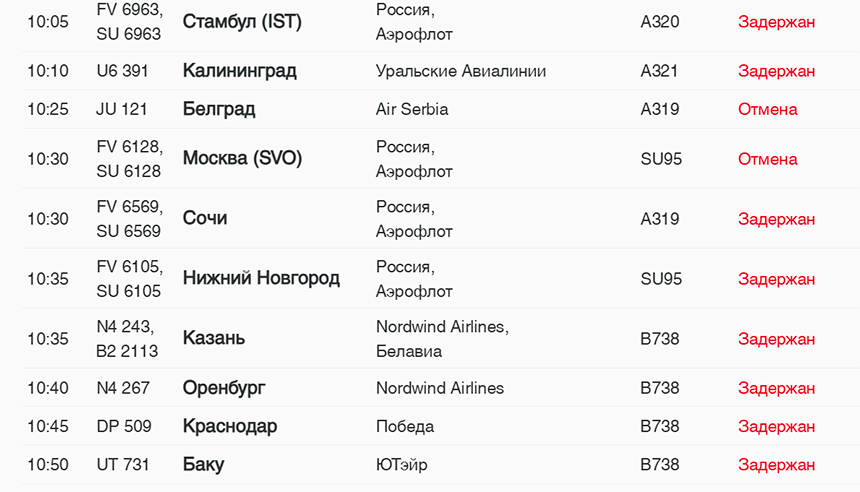Image resolution: width=860 pixels, height=492 pixels.
Task: Open the Баку flight details
Action: coord(203,465)
